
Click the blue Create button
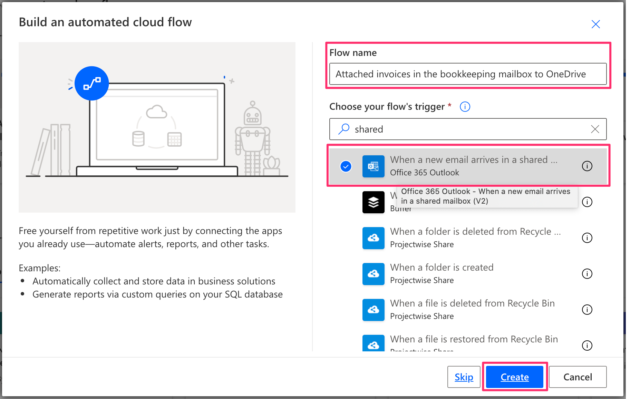[514, 377]
